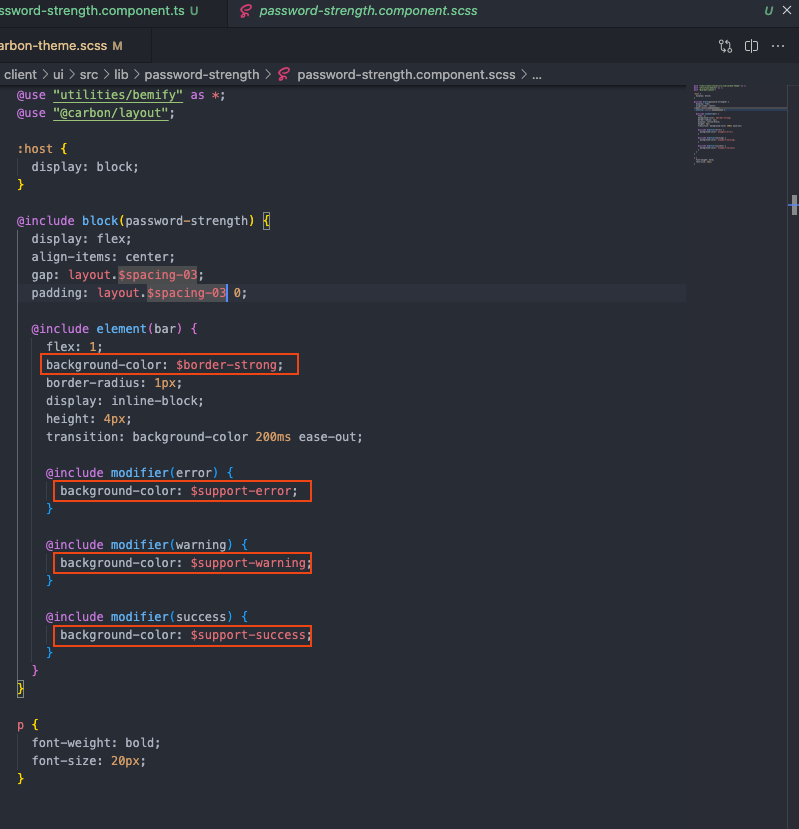Click the breadcrumb Sass file icon
The height and width of the screenshot is (829, 799).
(284, 75)
